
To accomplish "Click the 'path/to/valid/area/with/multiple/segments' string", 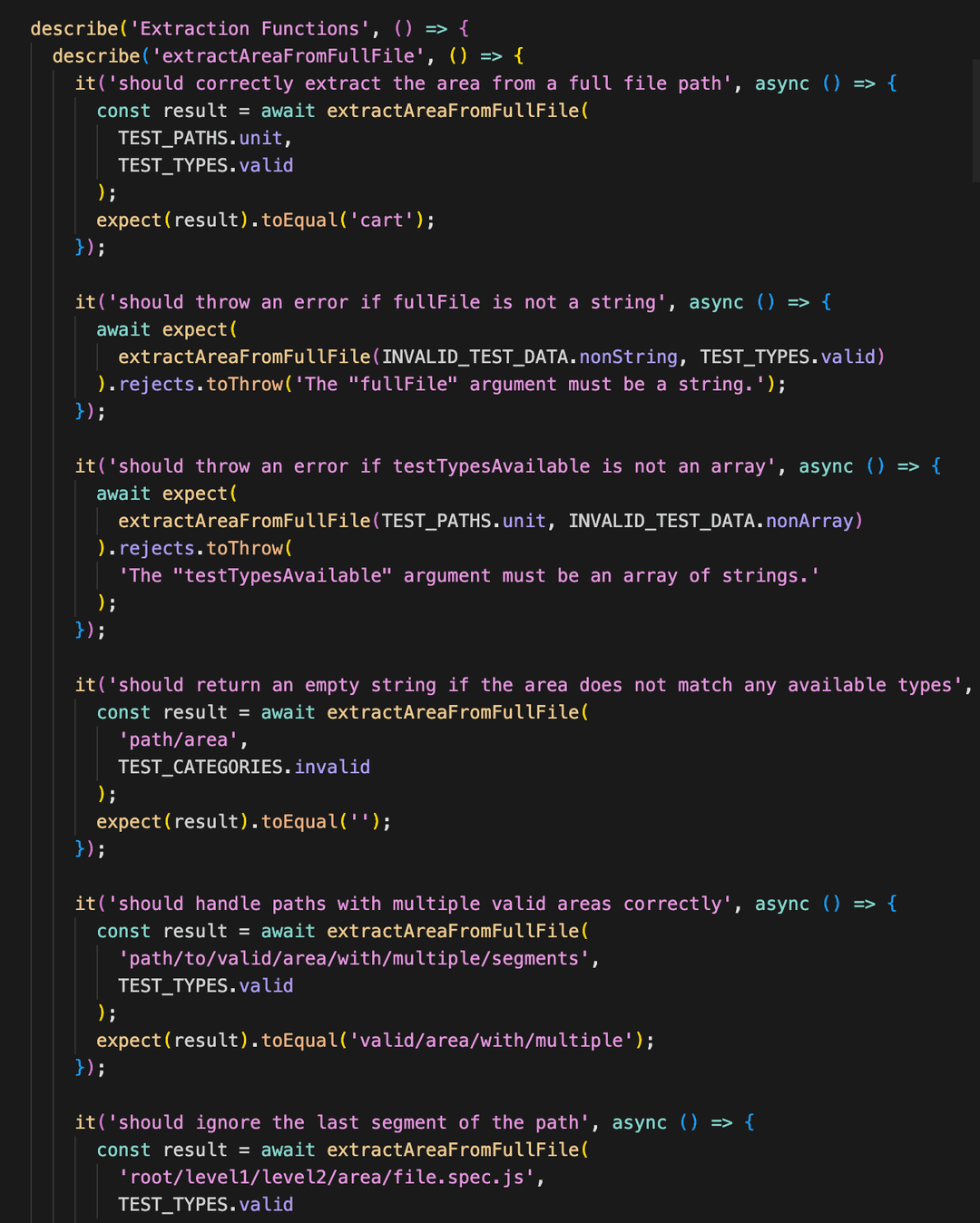I will click(x=354, y=959).
